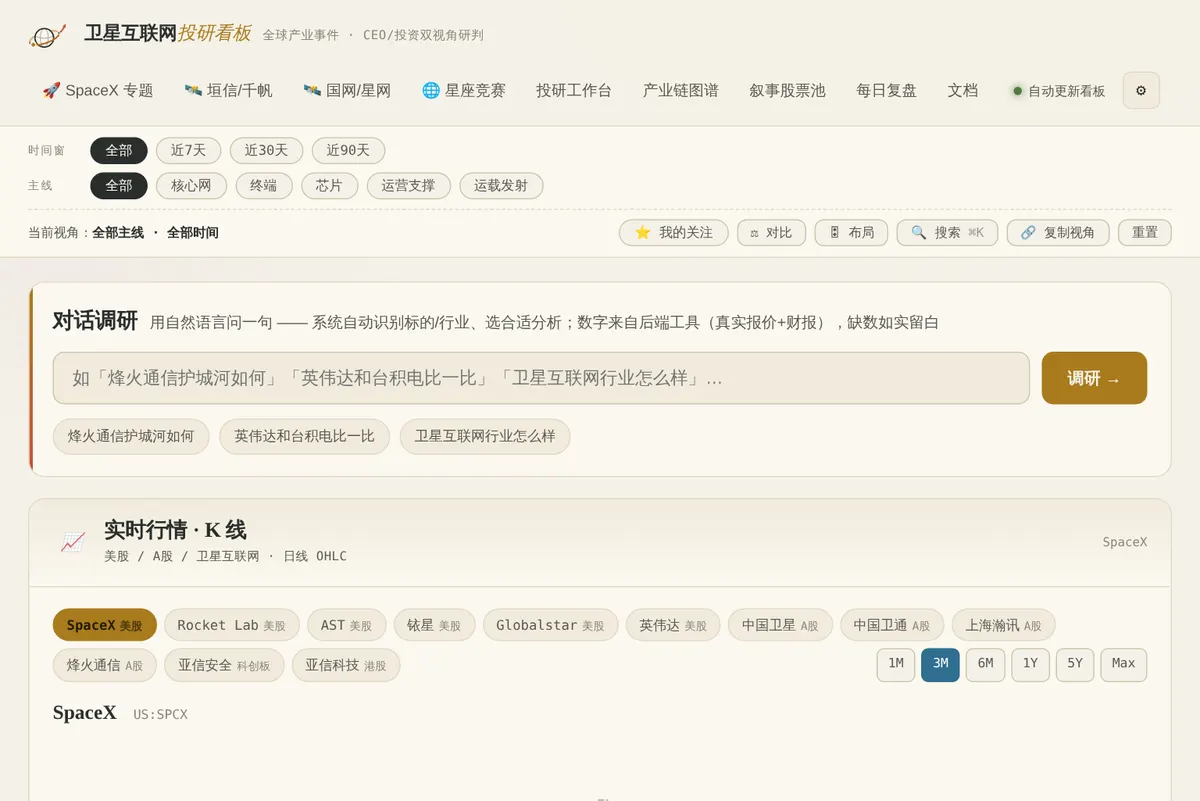The width and height of the screenshot is (1200, 801).
Task: Select 全部 time window filter
Action: (x=119, y=151)
